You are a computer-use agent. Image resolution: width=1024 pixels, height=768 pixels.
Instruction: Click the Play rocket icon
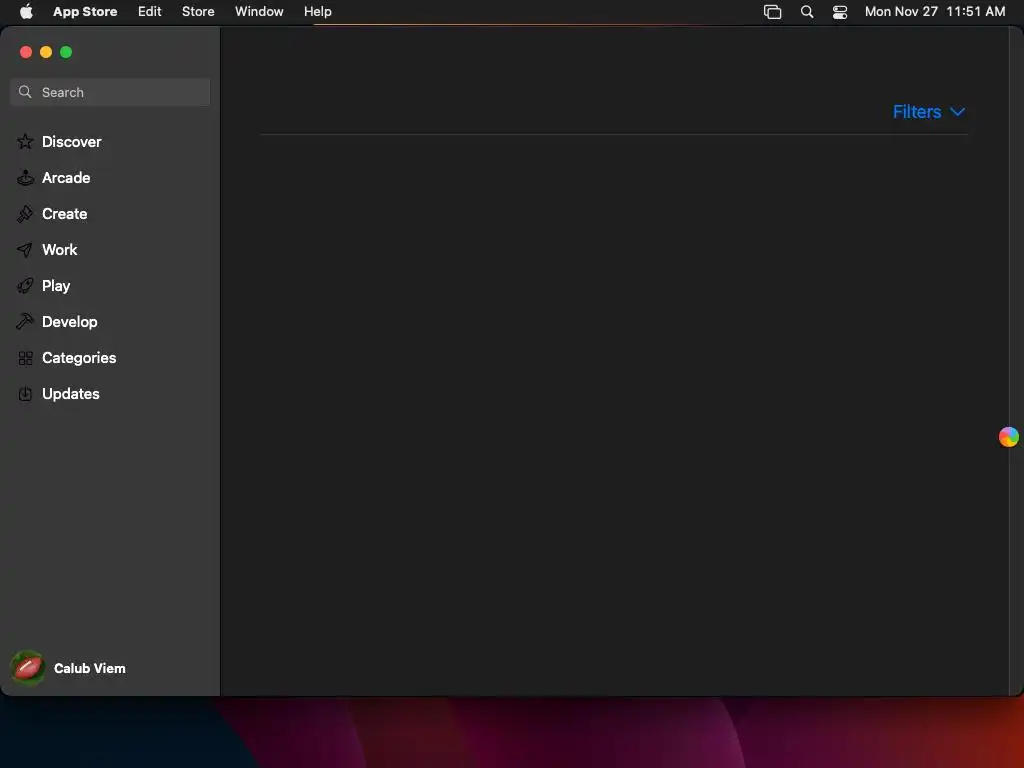coord(25,285)
